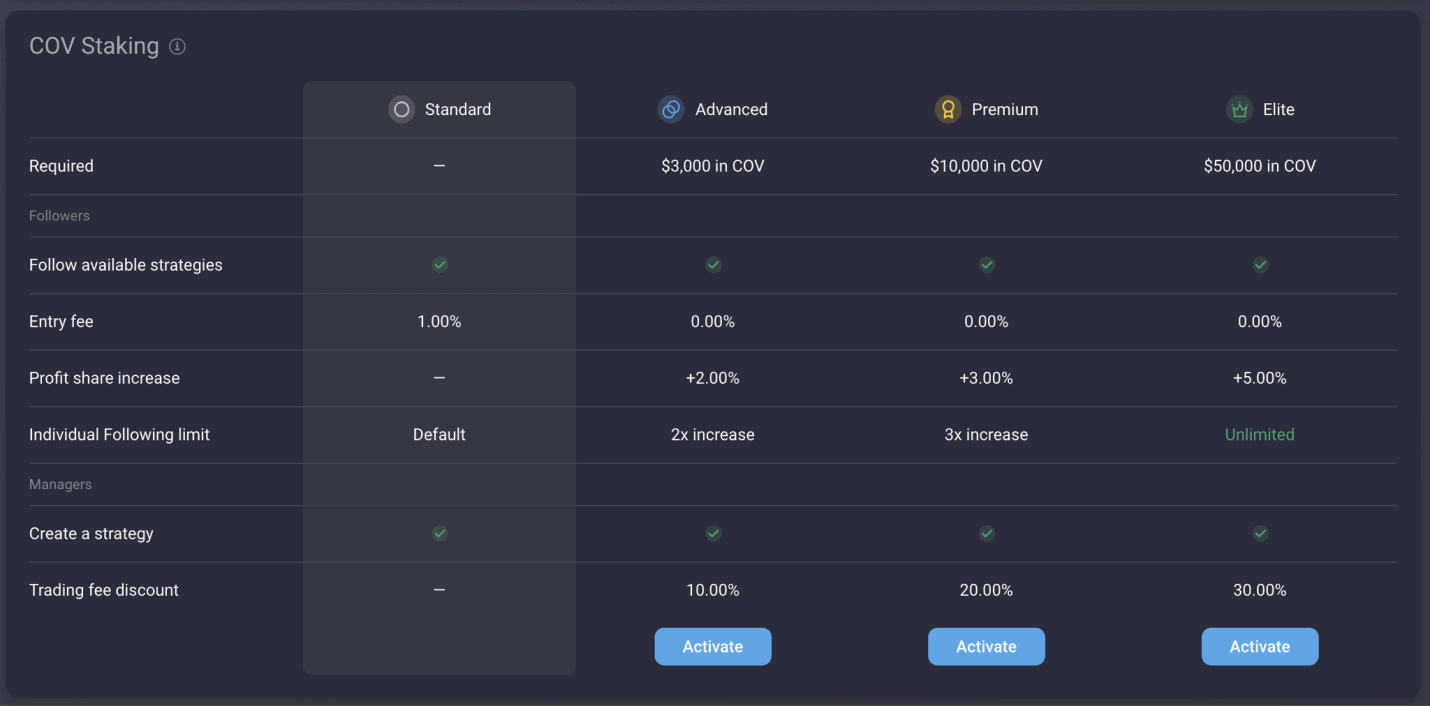Click the Advanced tier link icon

coord(671,110)
